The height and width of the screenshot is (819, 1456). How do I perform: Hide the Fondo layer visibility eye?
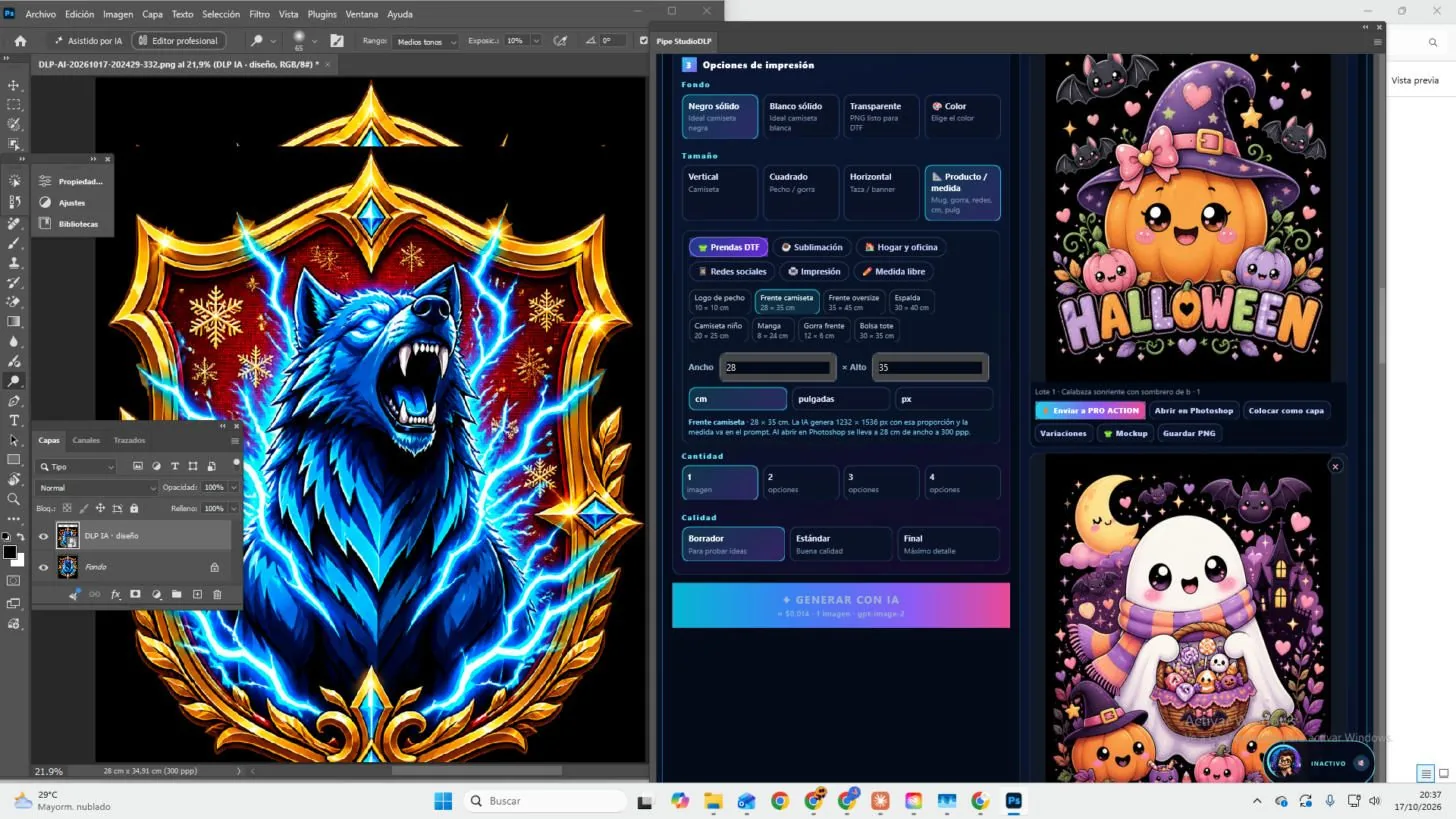43,567
